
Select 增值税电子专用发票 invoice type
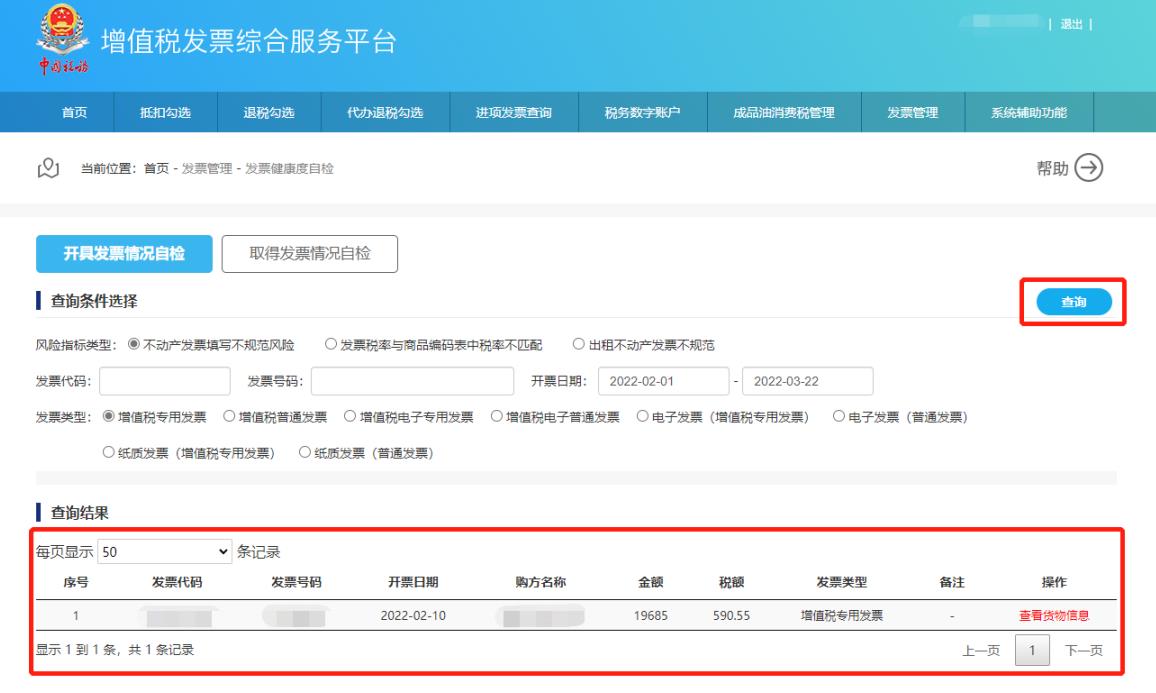[x=351, y=417]
